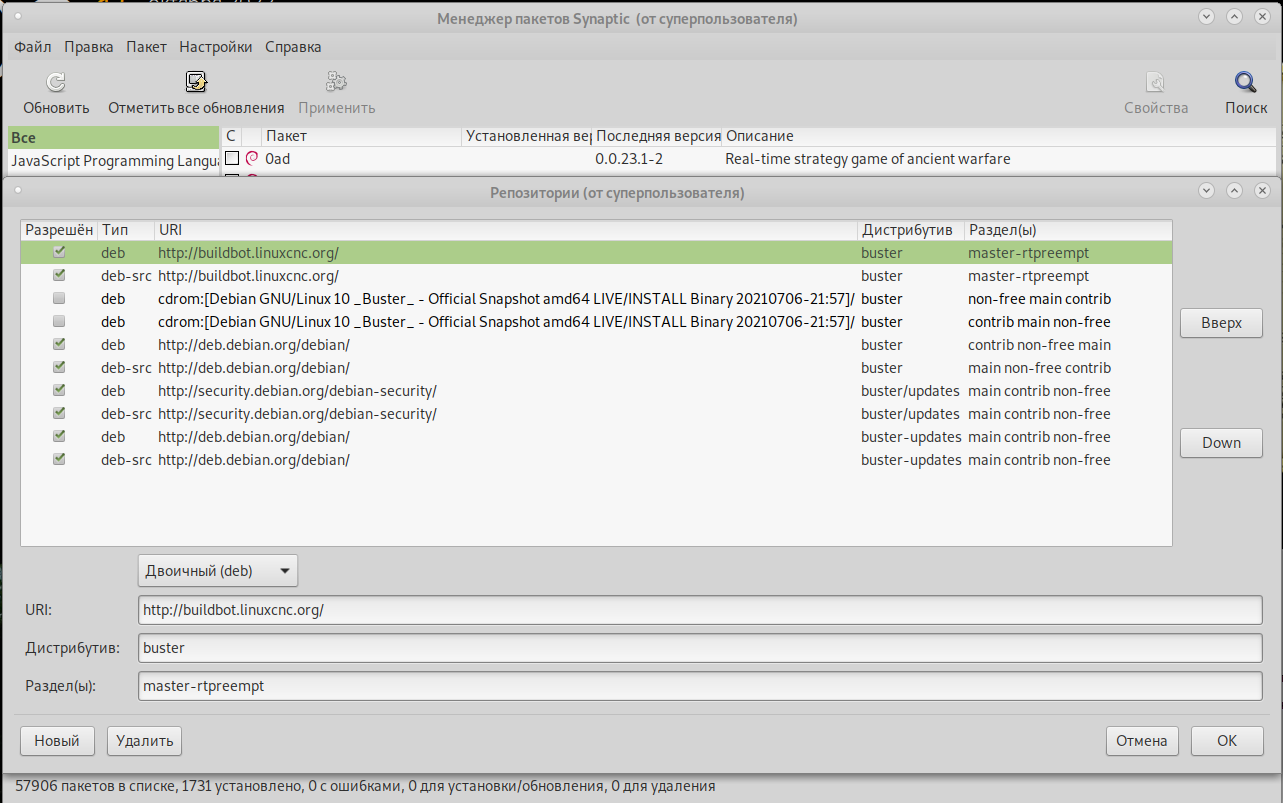Click the Описание column header in Synaptic
Viewport: 1283px width, 803px height.
pyautogui.click(x=999, y=136)
